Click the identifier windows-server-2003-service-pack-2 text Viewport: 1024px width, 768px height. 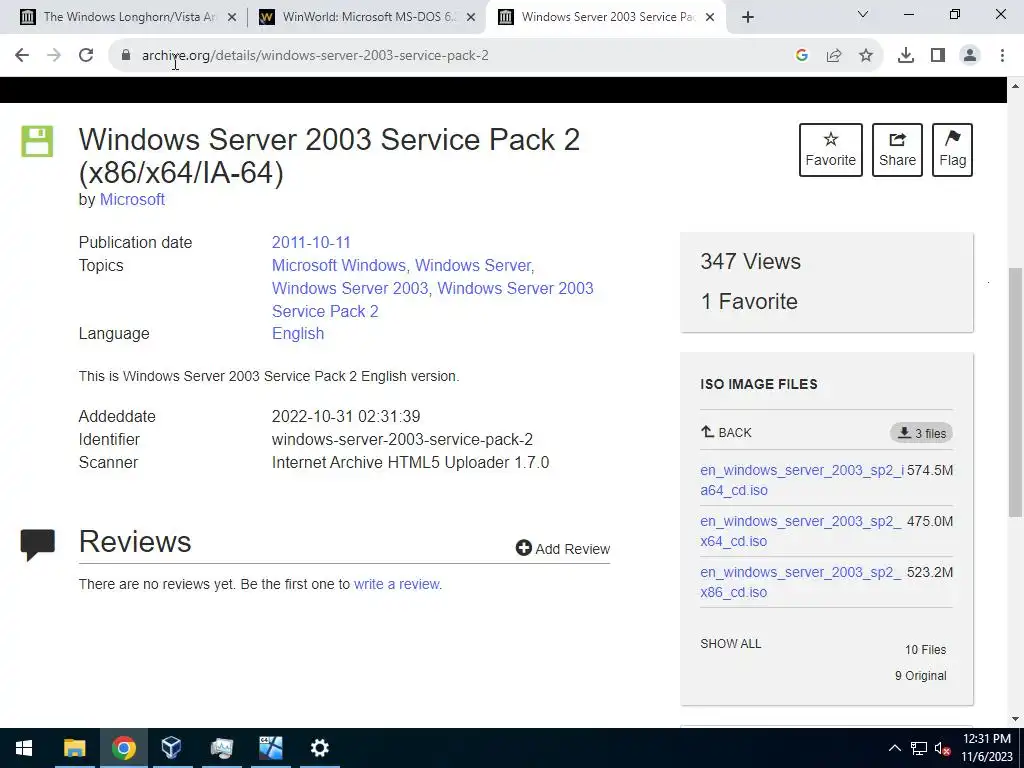[402, 440]
